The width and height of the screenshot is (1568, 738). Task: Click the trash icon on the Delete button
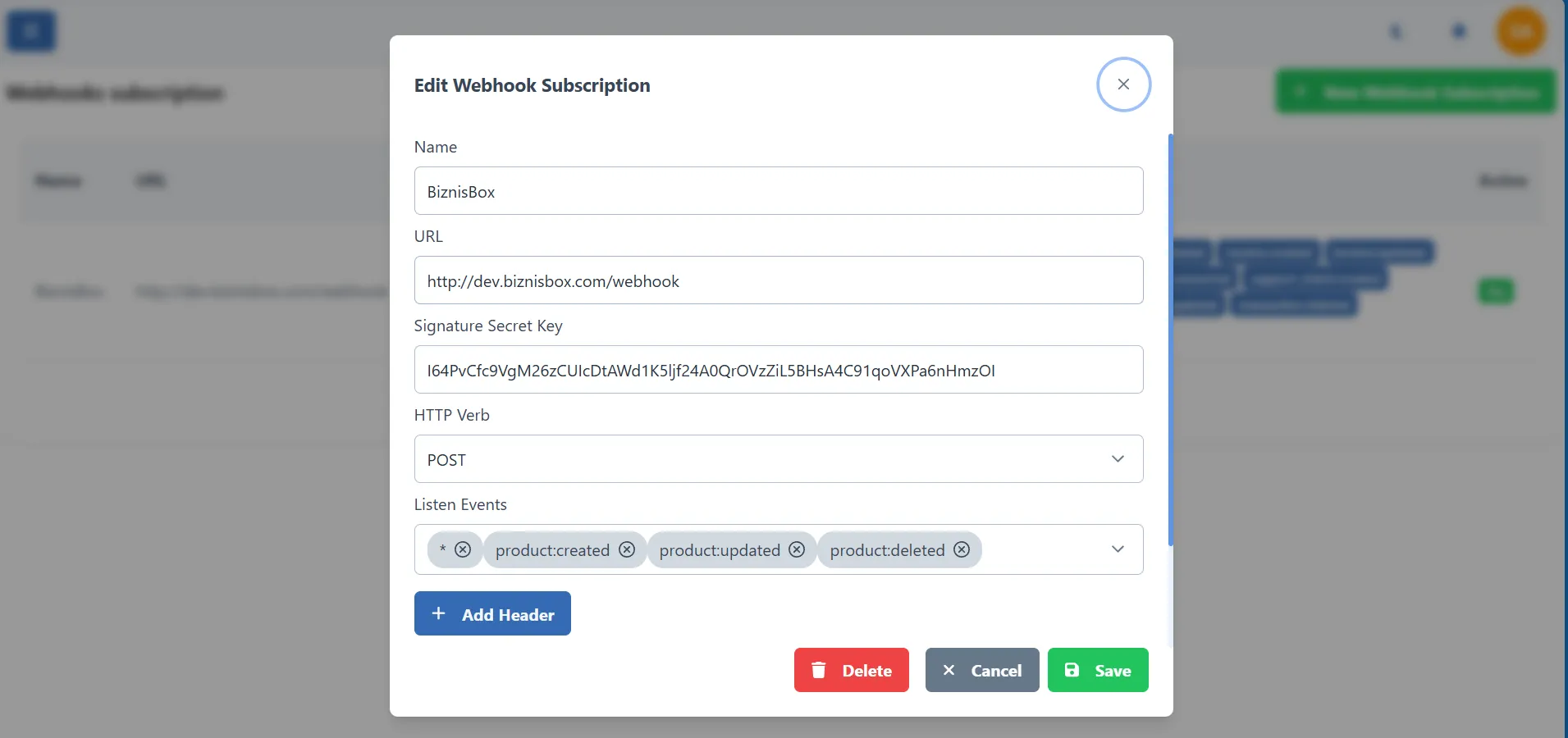(x=818, y=670)
